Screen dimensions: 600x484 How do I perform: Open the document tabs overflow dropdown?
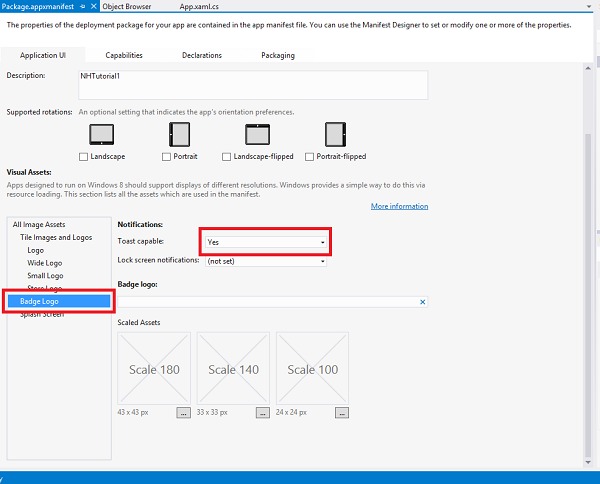589,7
